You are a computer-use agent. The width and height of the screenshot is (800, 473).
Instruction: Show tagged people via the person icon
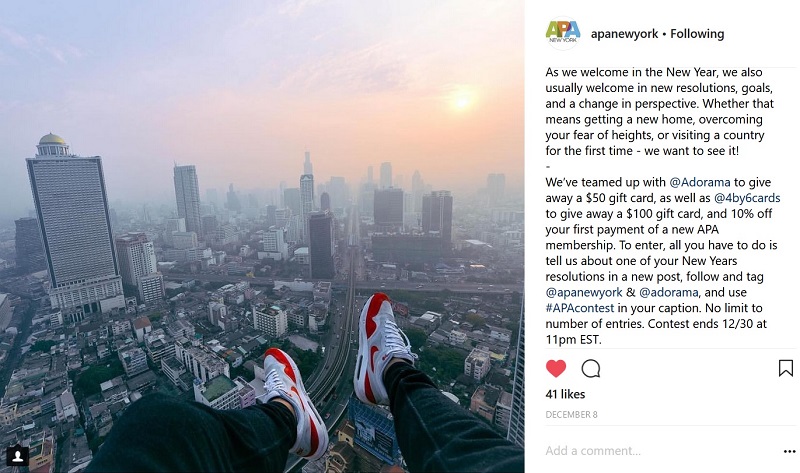coord(17,455)
